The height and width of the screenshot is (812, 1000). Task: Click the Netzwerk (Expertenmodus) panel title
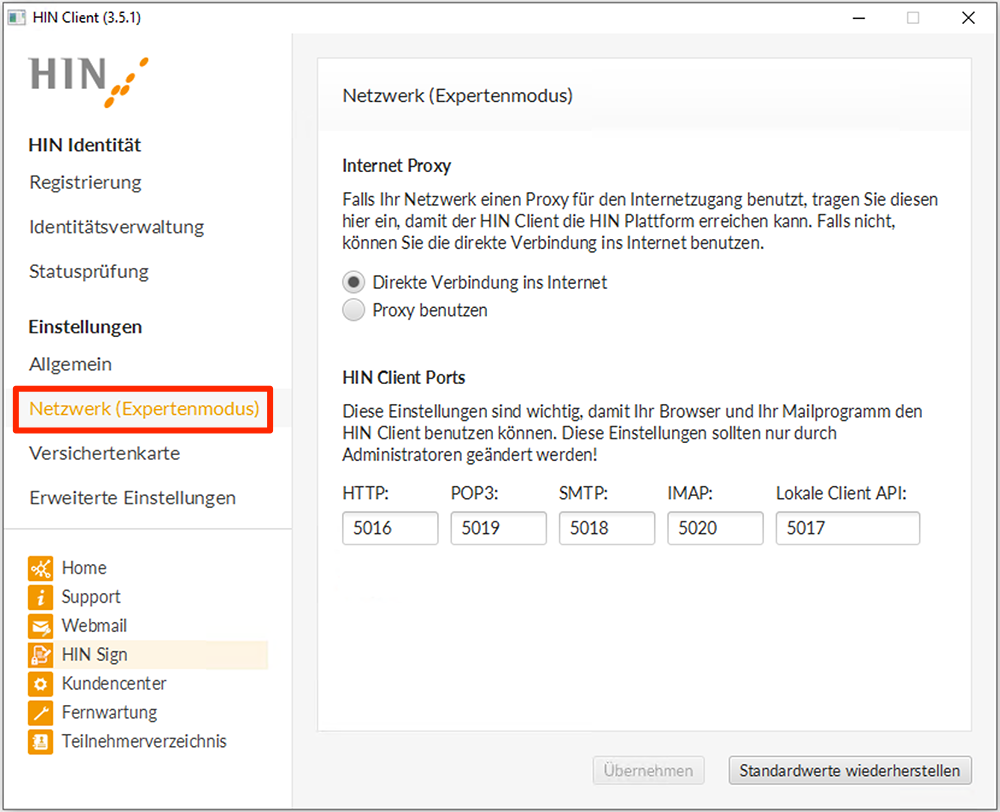(x=458, y=96)
